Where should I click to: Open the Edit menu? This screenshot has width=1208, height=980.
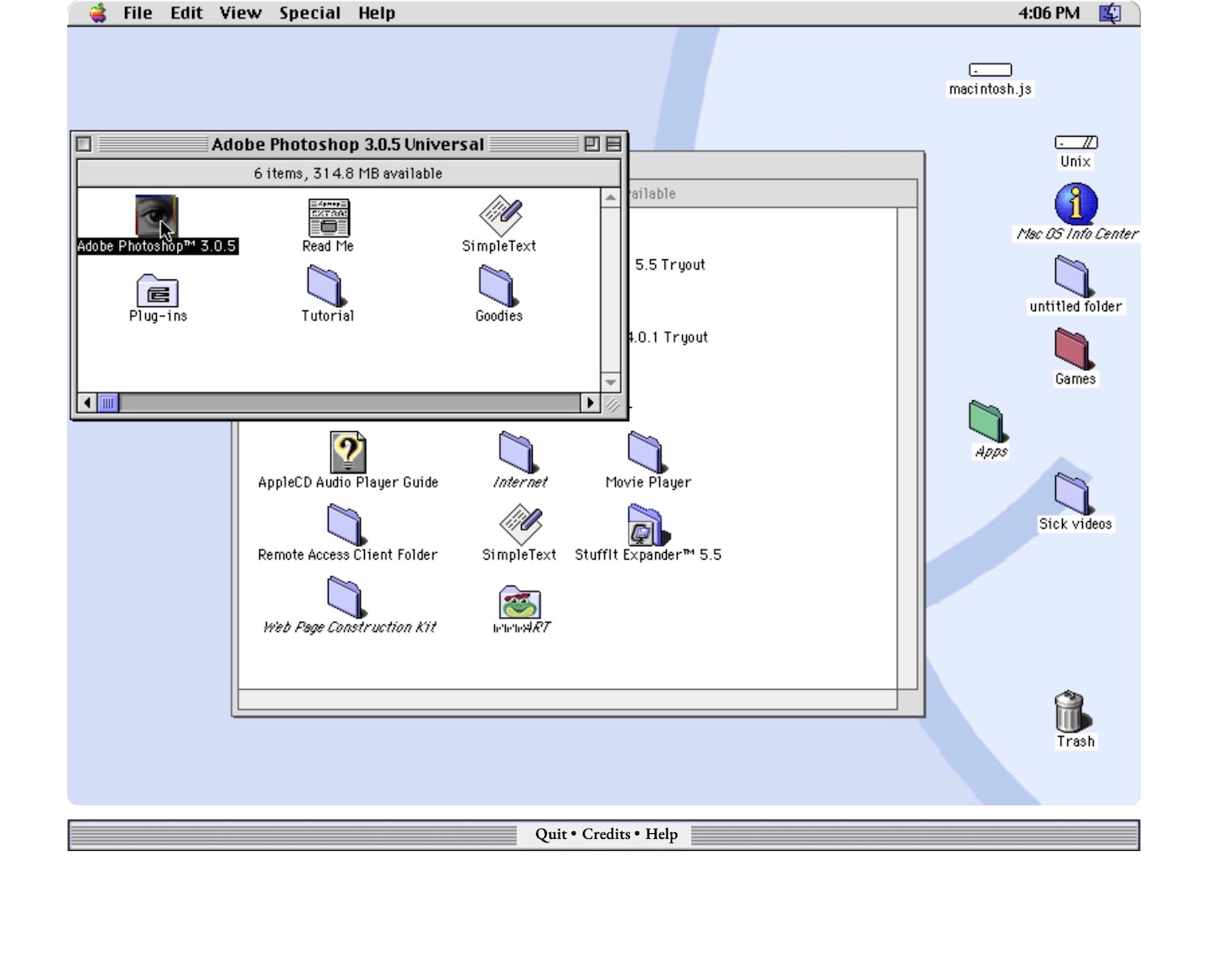point(186,13)
